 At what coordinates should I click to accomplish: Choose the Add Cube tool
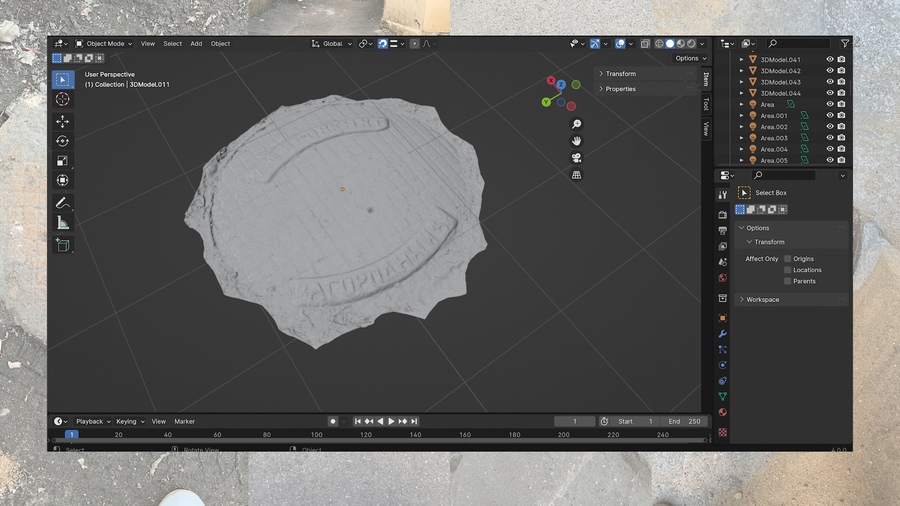point(63,246)
